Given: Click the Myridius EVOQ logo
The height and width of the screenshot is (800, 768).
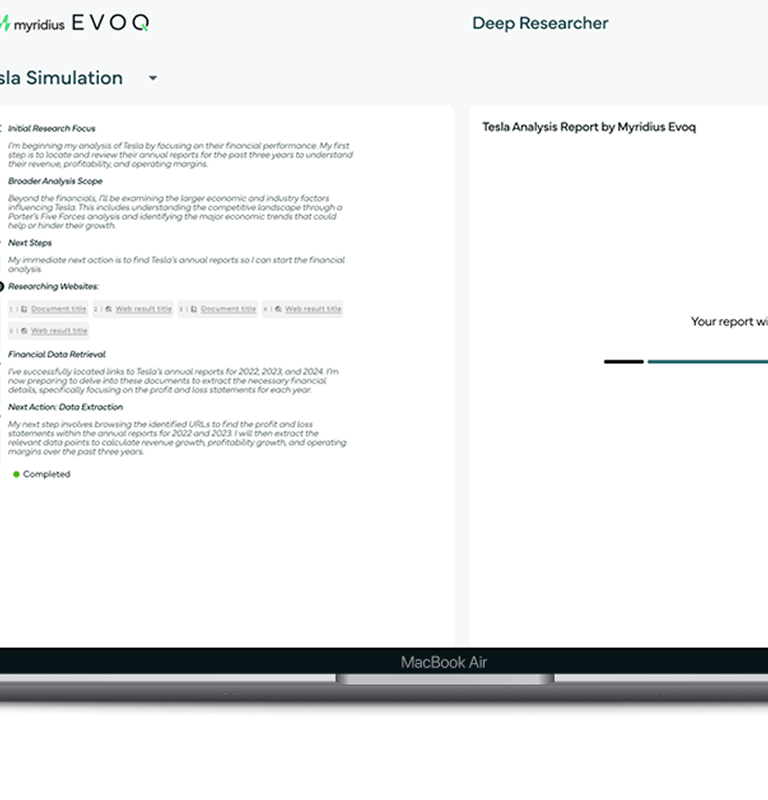Looking at the screenshot, I should (75, 23).
